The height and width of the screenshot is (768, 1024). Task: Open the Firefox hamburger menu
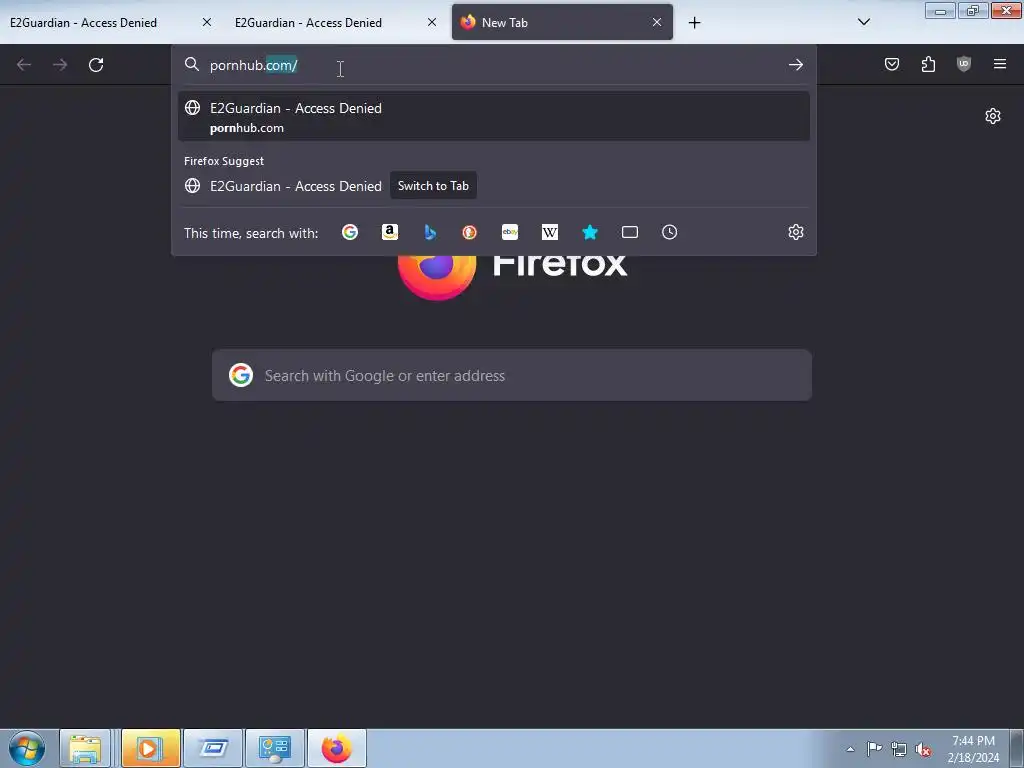[x=1000, y=64]
